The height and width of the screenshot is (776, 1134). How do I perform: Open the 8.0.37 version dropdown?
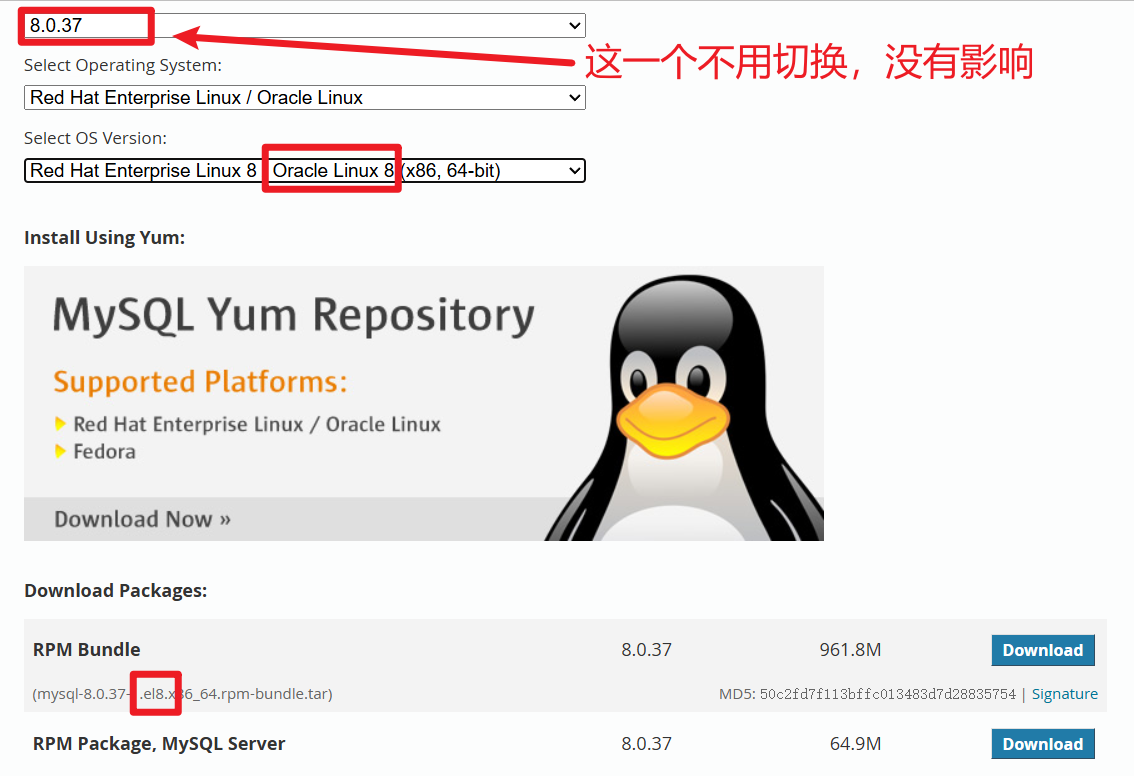(304, 25)
